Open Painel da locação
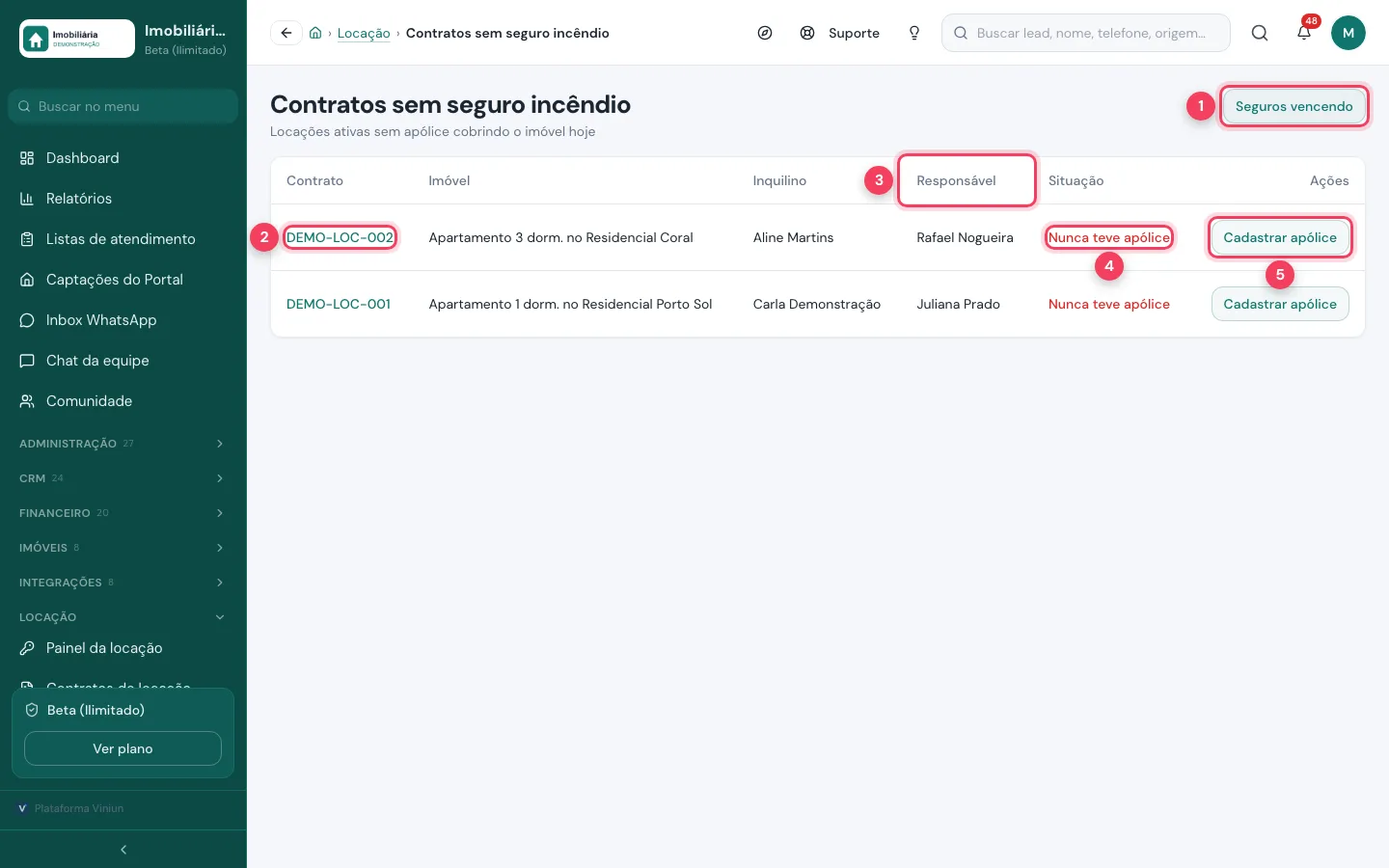This screenshot has height=868, width=1389. pos(123,648)
